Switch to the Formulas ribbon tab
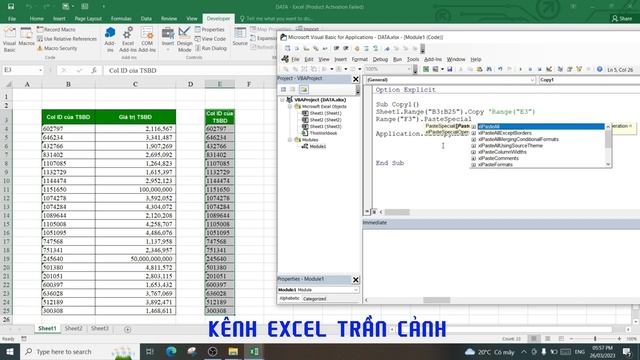The width and height of the screenshot is (640, 360). pyautogui.click(x=121, y=18)
